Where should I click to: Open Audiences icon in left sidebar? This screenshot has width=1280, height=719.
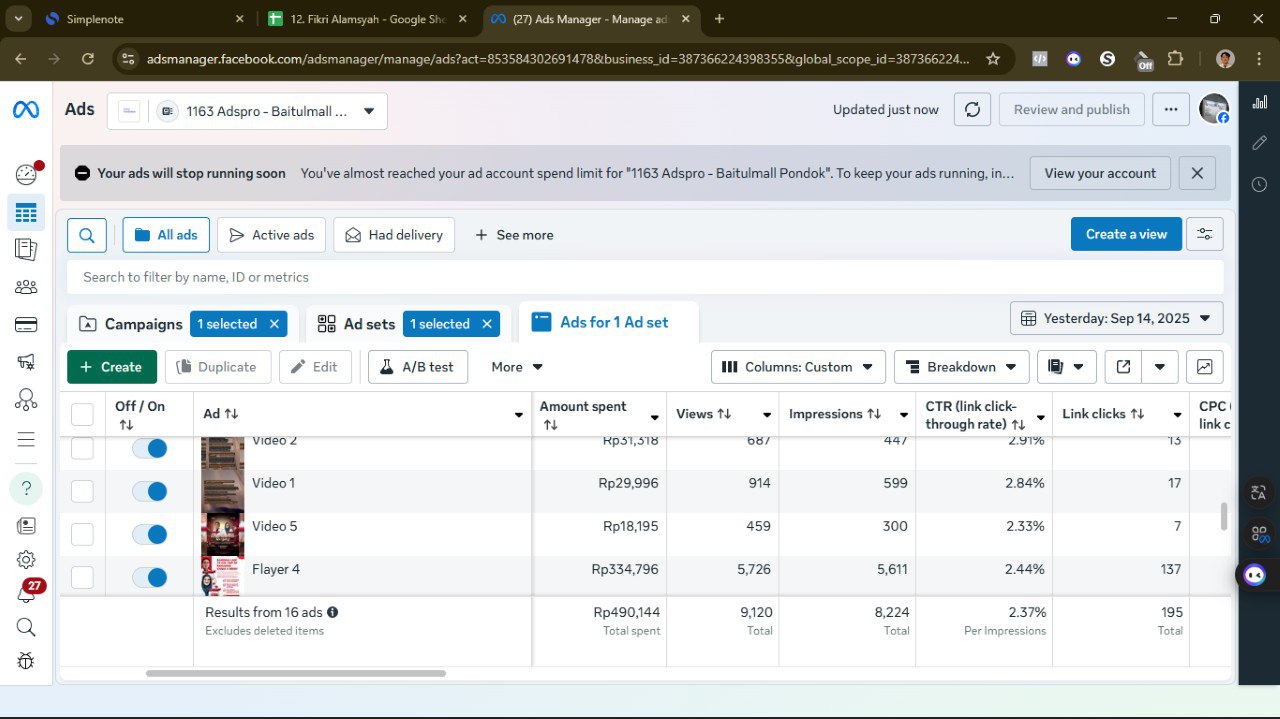click(x=26, y=287)
